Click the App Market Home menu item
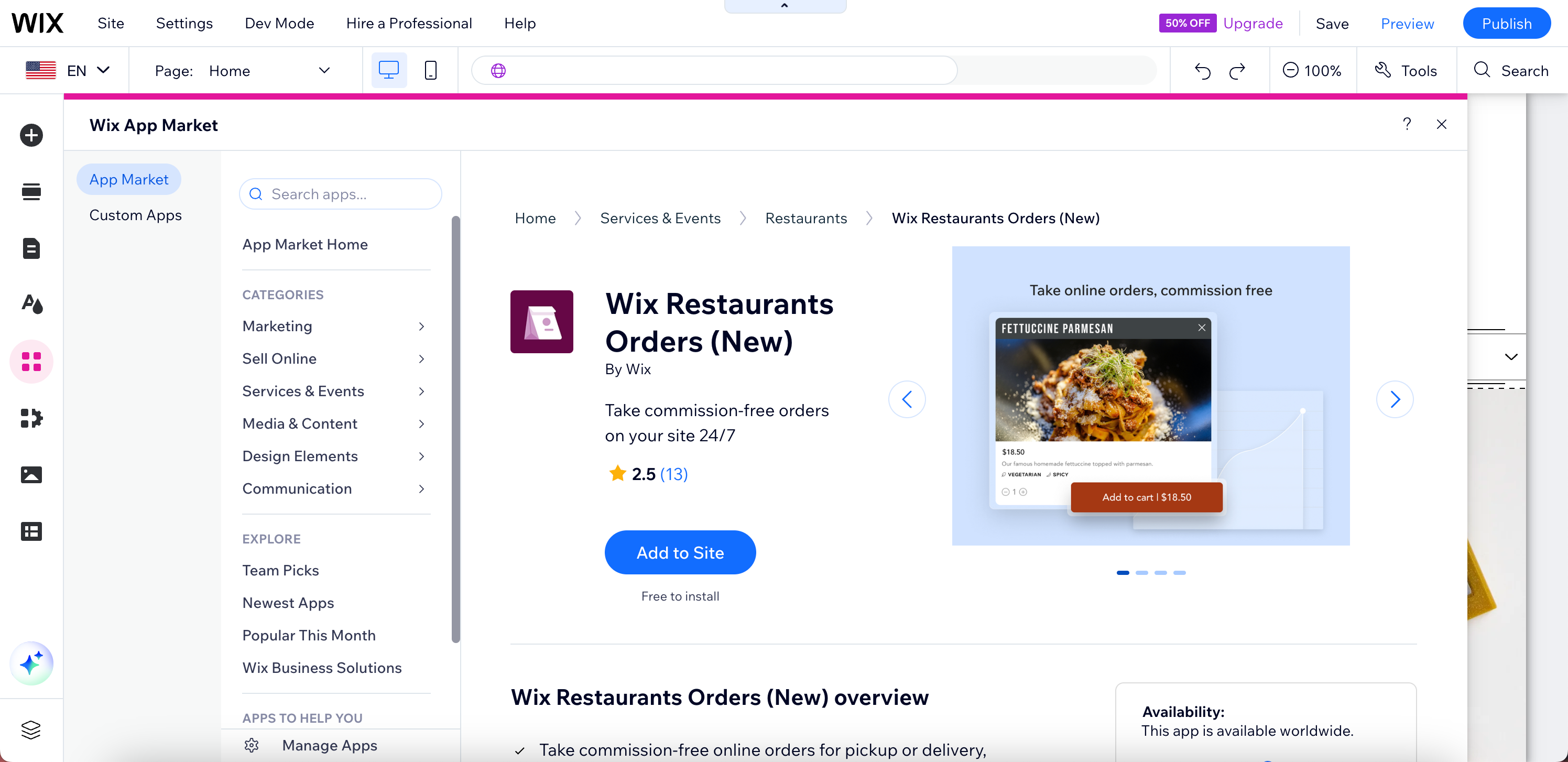Viewport: 1568px width, 762px height. tap(305, 243)
